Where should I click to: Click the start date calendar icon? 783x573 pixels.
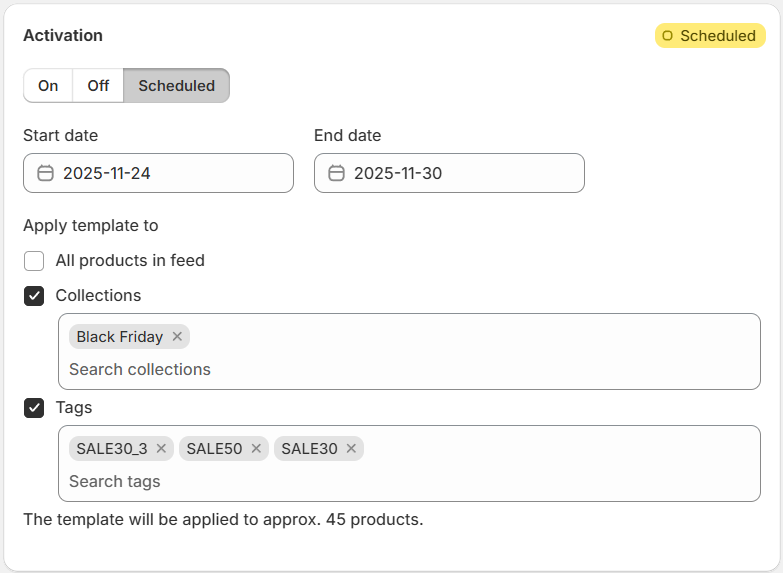pos(45,173)
